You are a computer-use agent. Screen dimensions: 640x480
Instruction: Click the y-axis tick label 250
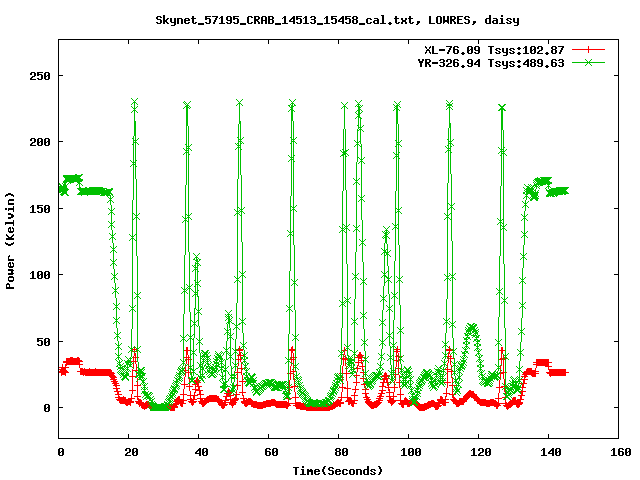pyautogui.click(x=40, y=76)
